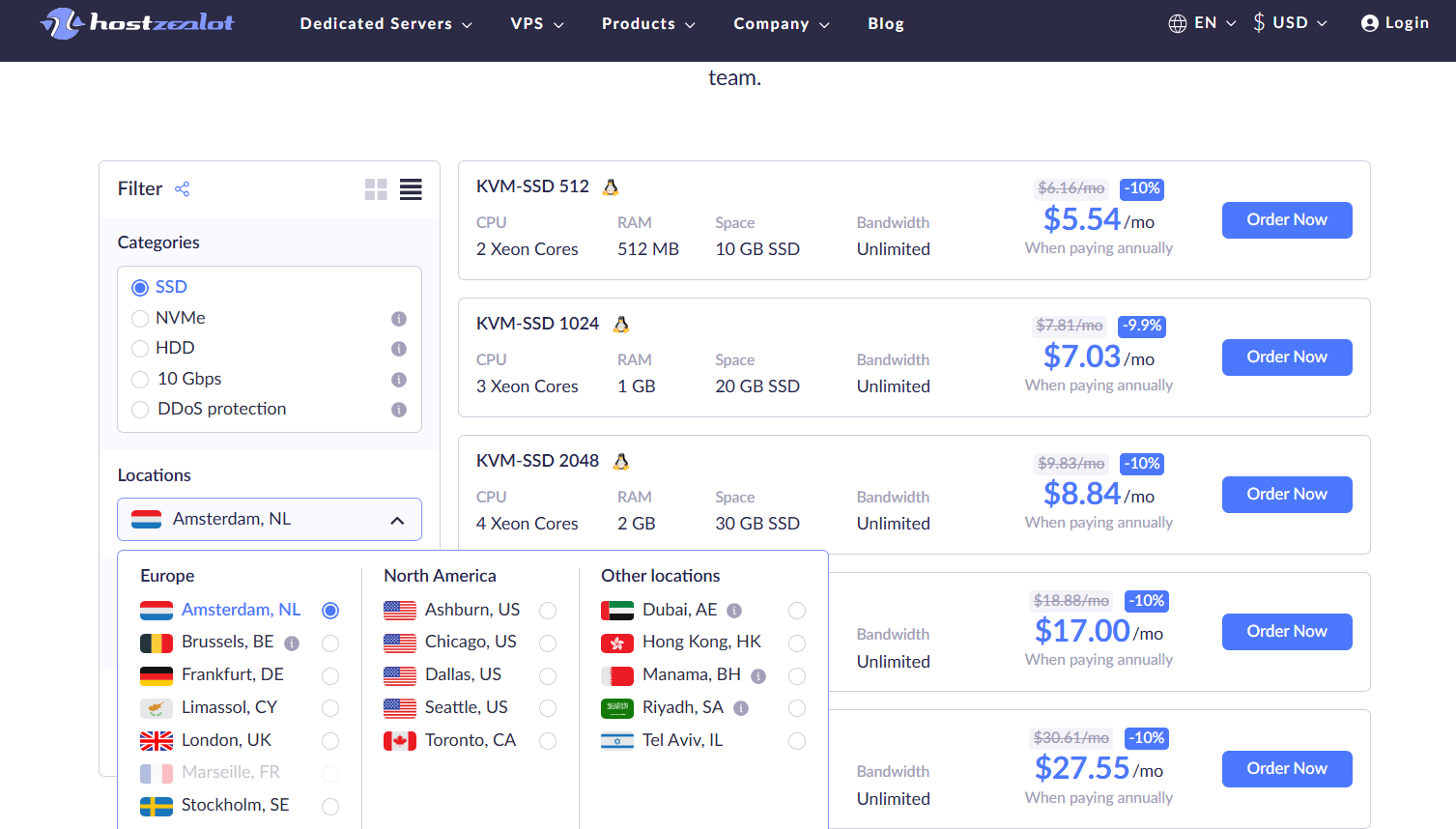Open the Blog page
Image resolution: width=1456 pixels, height=829 pixels.
coord(886,23)
